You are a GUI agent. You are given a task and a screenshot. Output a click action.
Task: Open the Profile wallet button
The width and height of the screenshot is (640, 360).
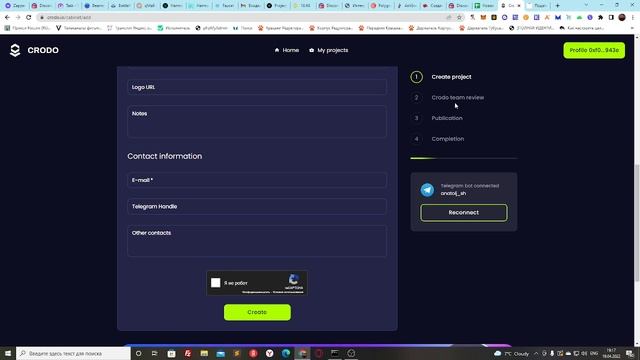[x=594, y=50]
